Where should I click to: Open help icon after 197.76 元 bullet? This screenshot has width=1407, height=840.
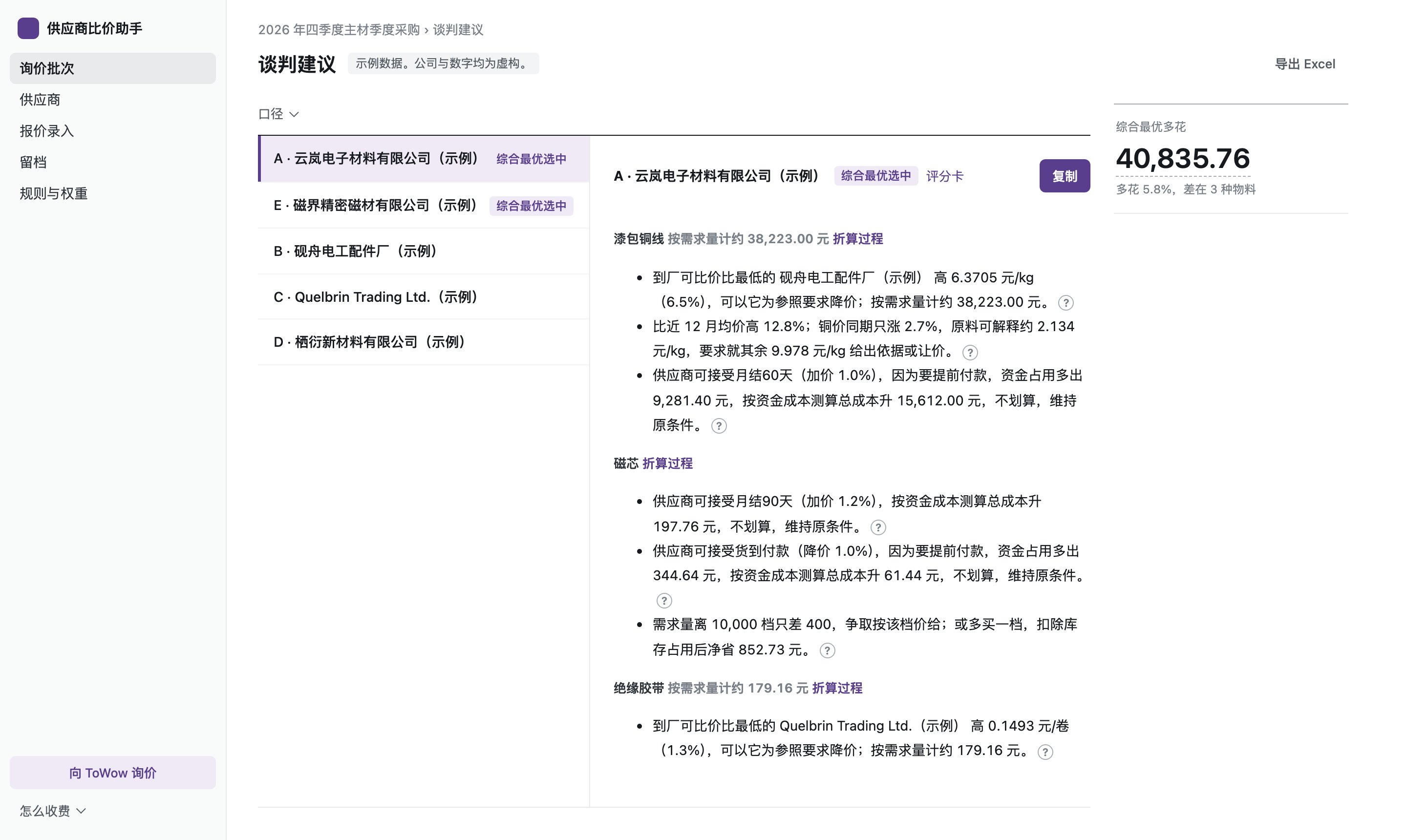(x=877, y=527)
